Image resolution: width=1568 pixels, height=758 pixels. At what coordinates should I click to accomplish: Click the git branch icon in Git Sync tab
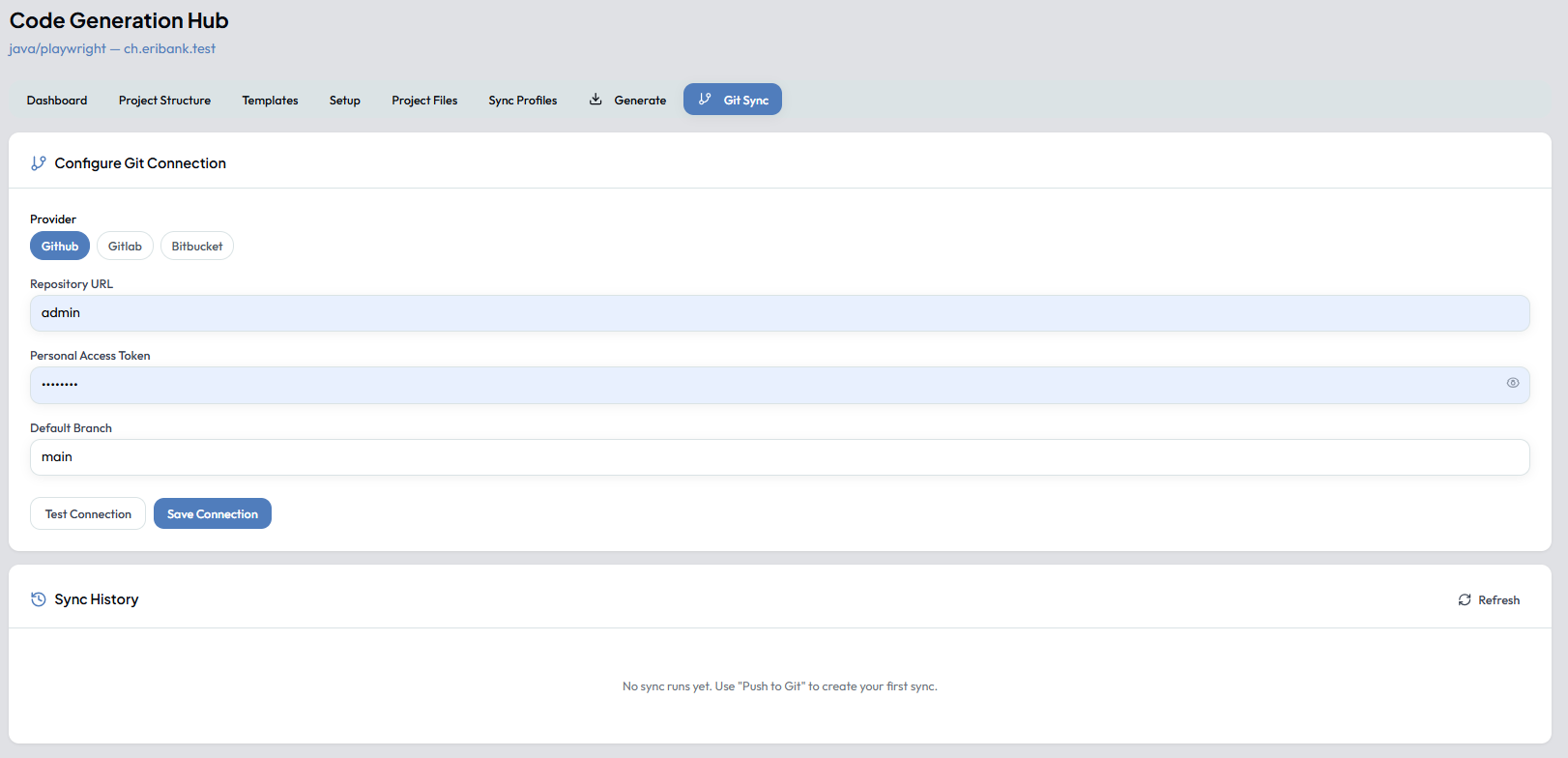point(705,100)
